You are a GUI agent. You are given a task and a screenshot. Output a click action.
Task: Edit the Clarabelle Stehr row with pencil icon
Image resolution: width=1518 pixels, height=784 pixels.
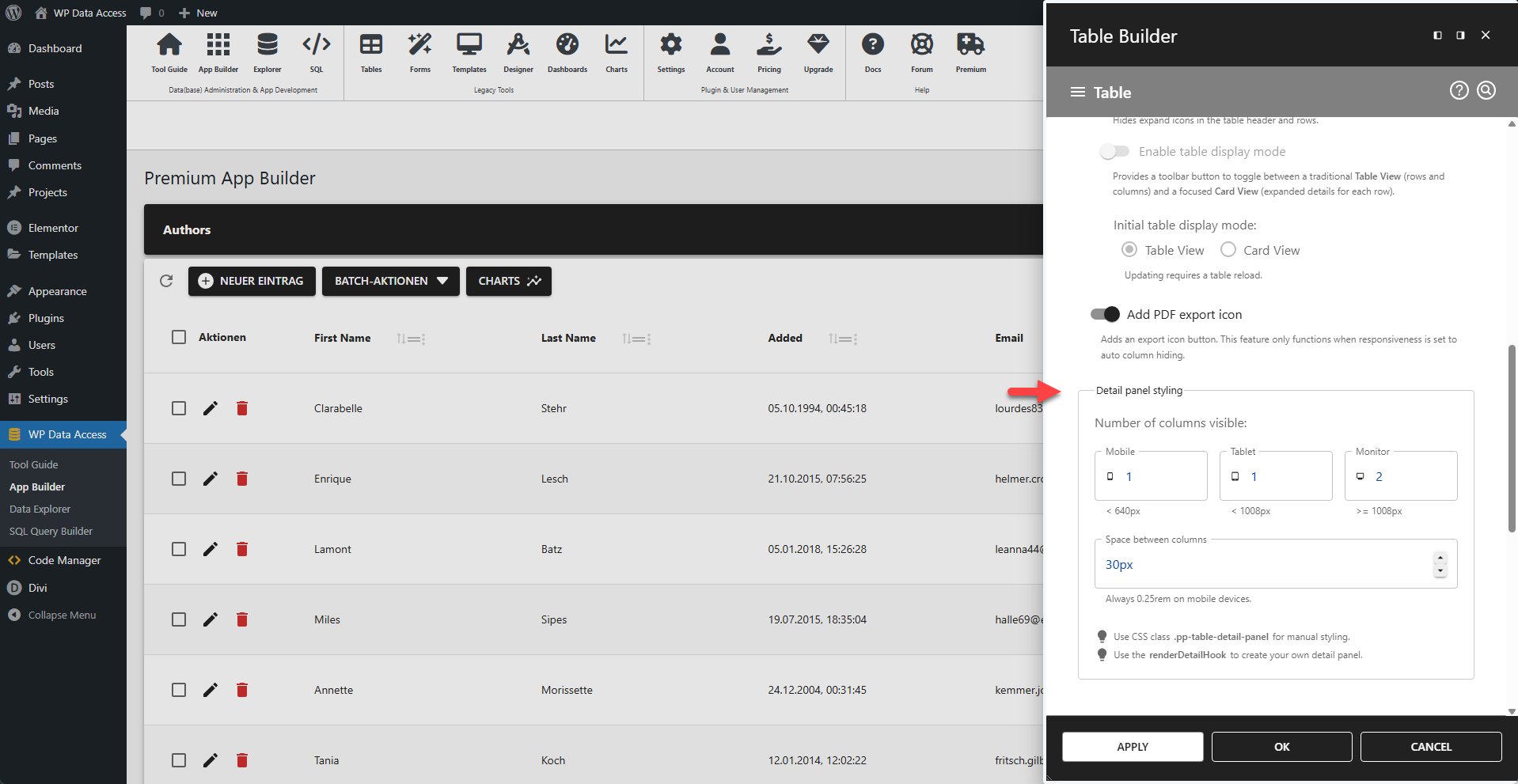pyautogui.click(x=210, y=408)
